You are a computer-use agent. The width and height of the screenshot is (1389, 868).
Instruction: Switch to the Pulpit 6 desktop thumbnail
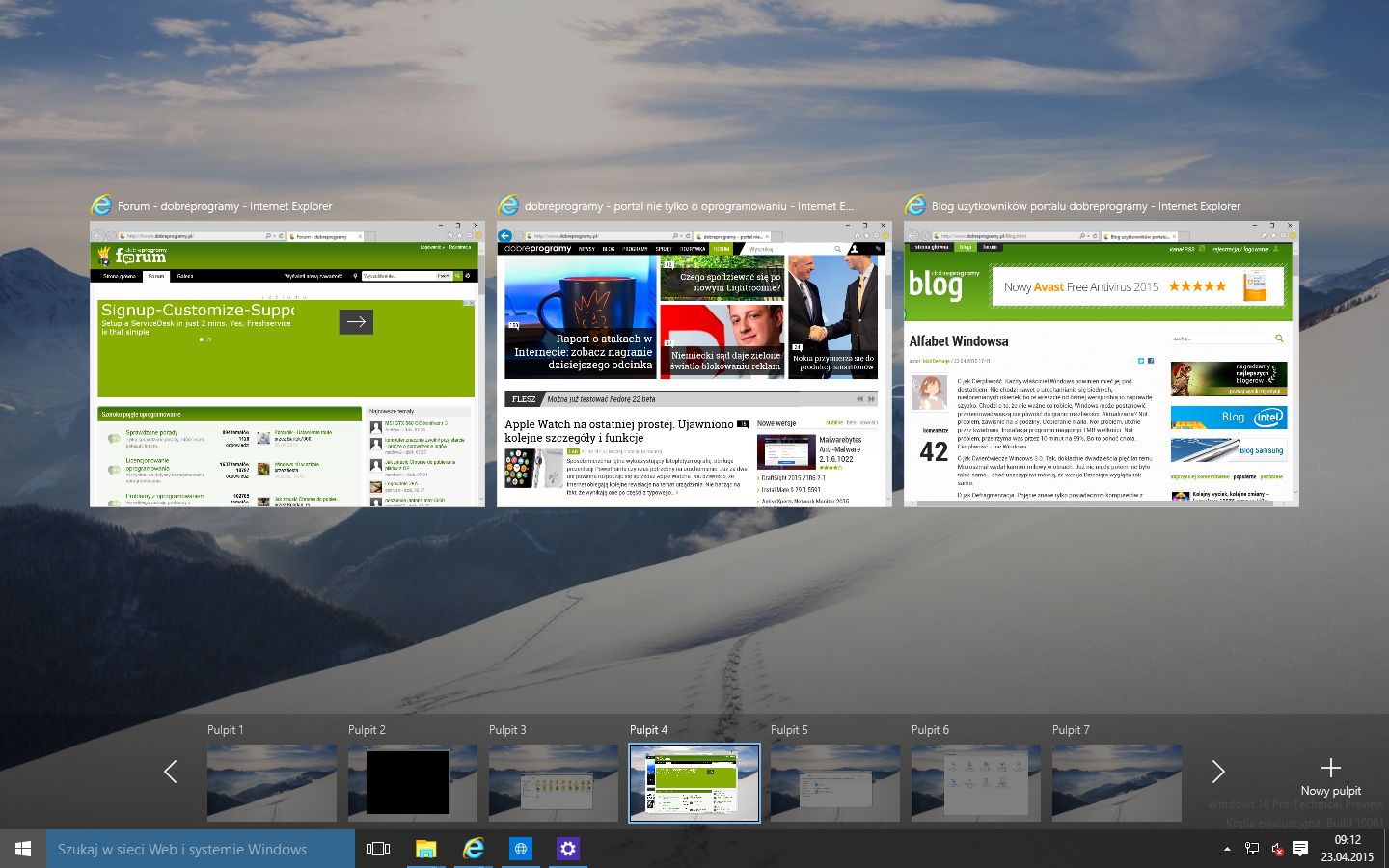[976, 783]
